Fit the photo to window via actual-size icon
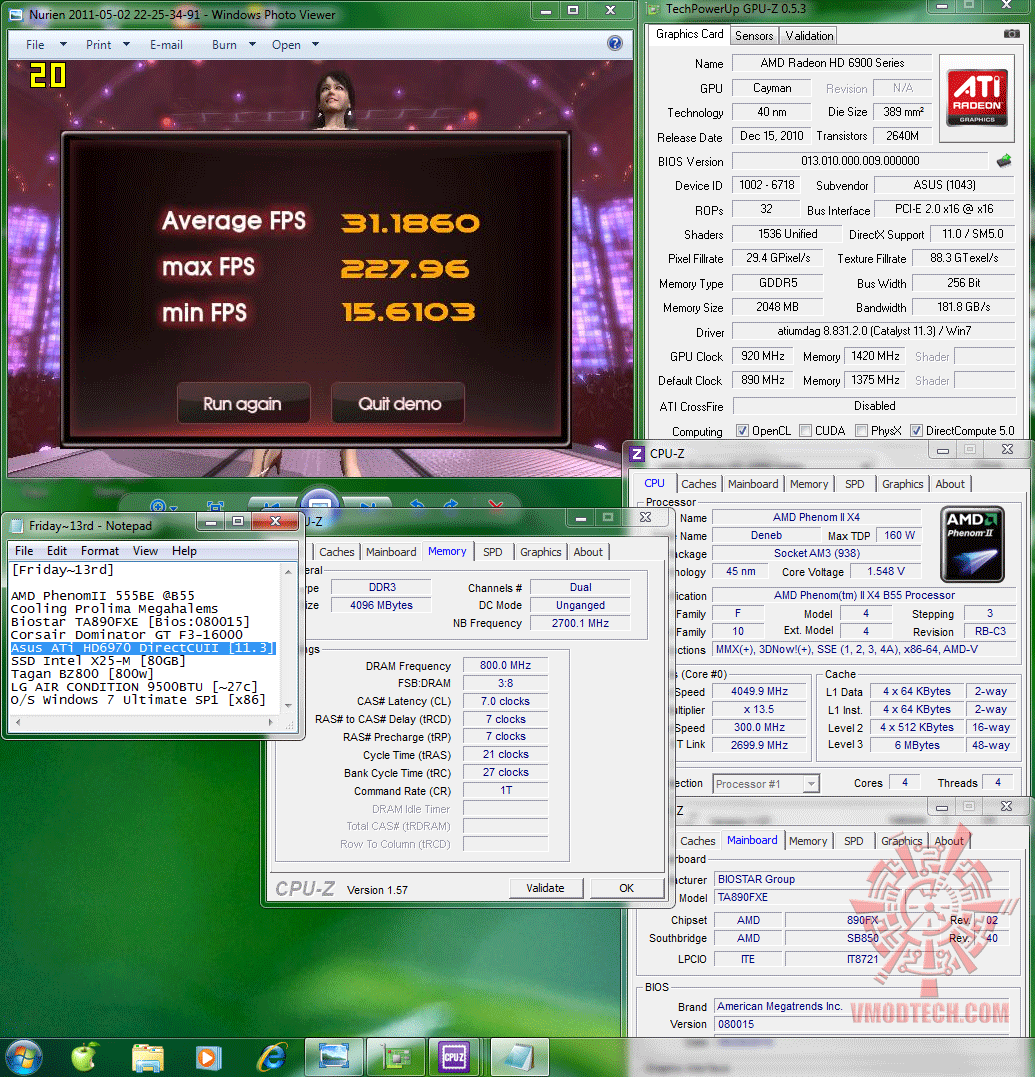Image resolution: width=1035 pixels, height=1077 pixels. (215, 506)
